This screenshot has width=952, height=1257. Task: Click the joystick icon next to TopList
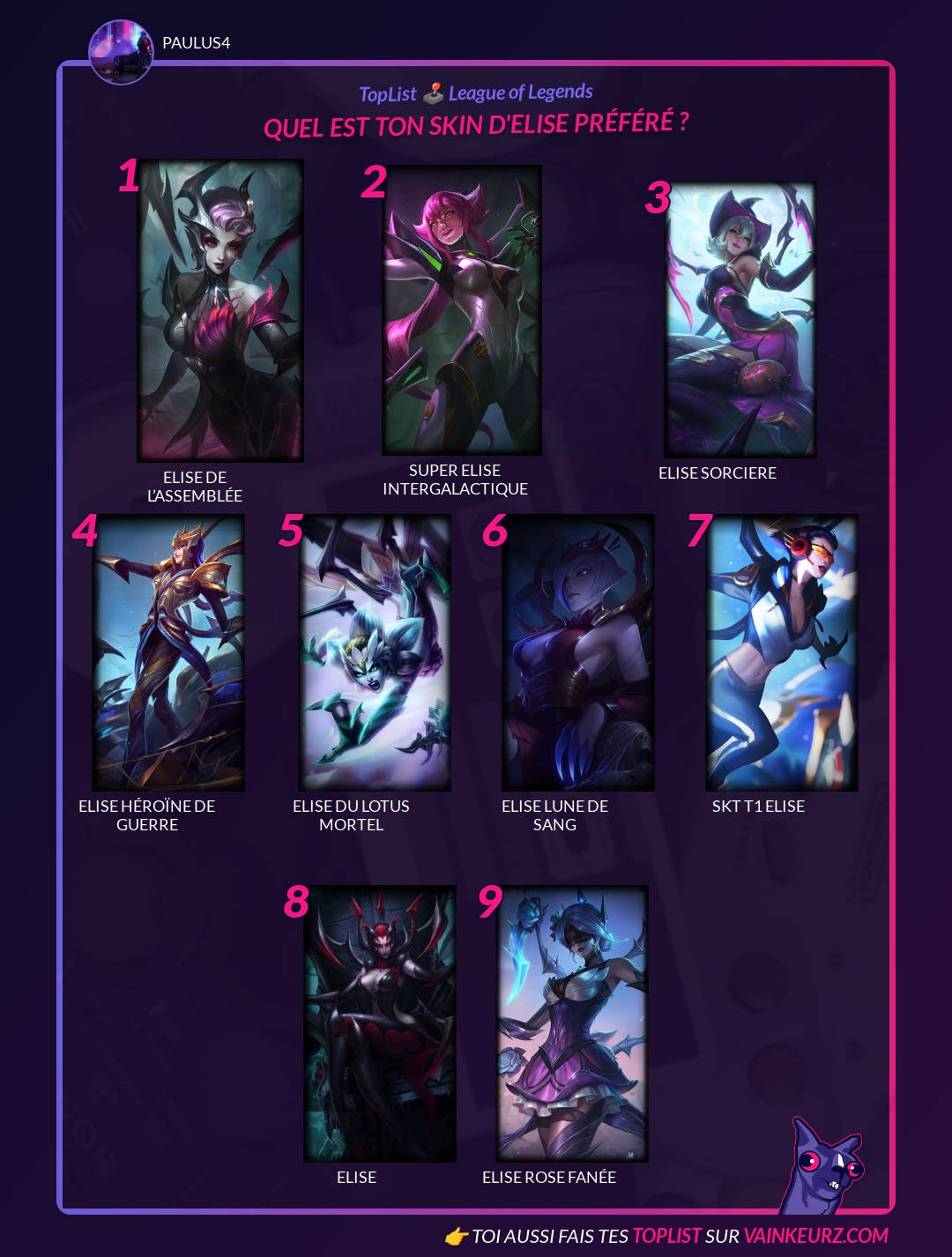pyautogui.click(x=433, y=93)
